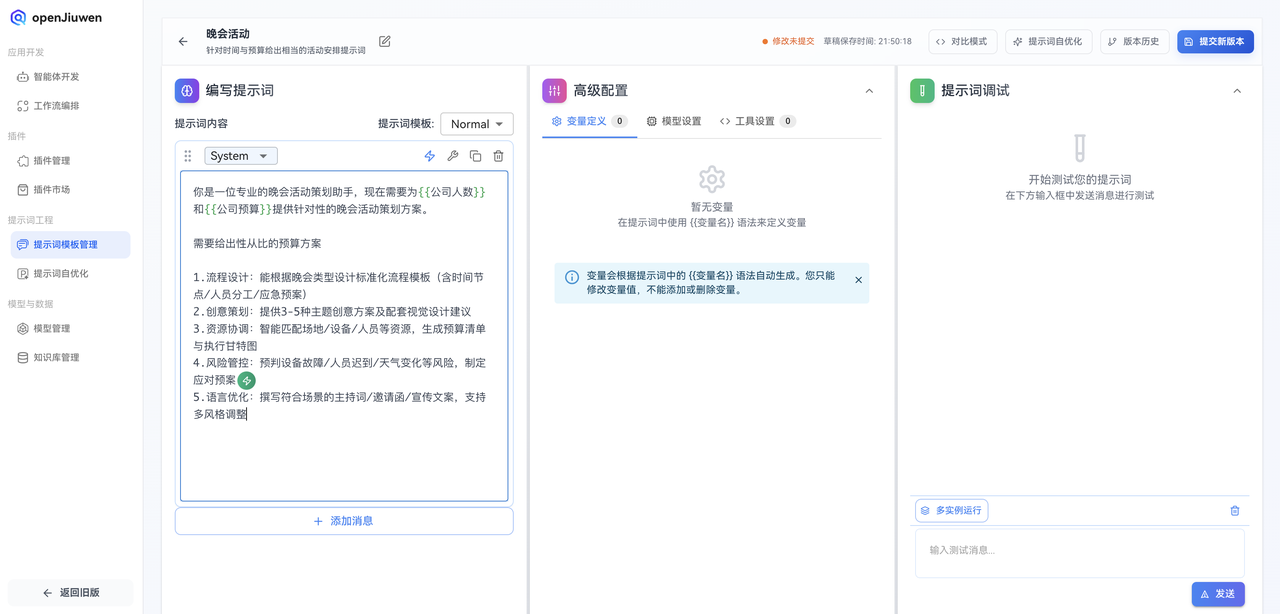Click 提交新版本 button
Viewport: 1280px width, 614px height.
1215,42
